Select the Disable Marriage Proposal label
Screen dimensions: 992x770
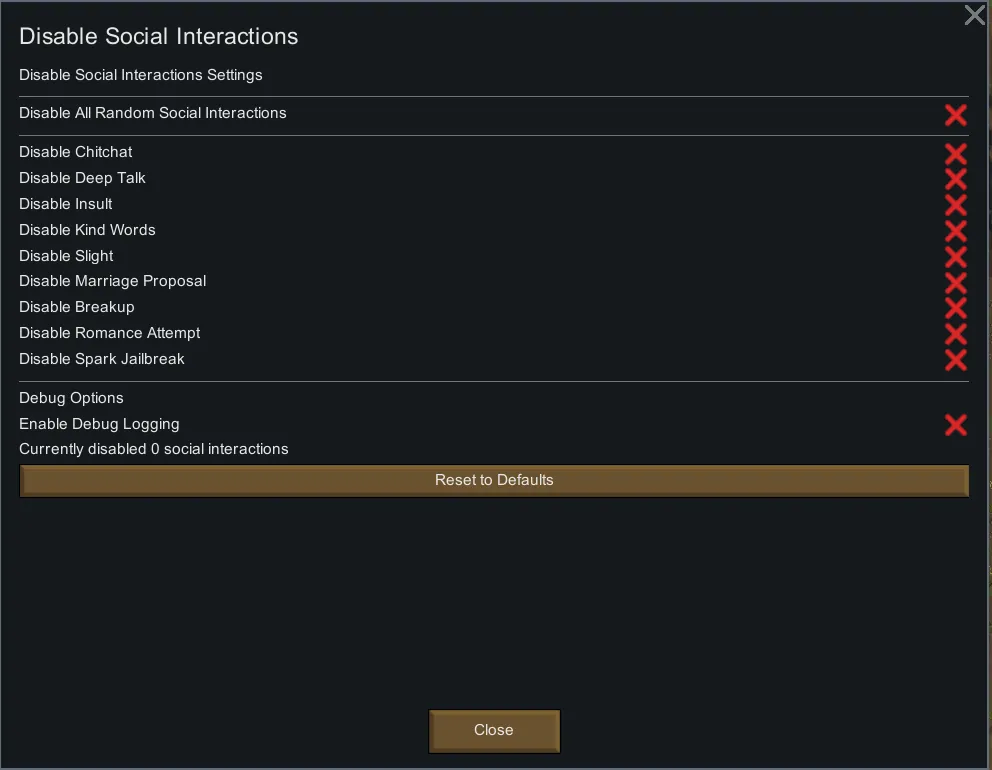pos(112,281)
